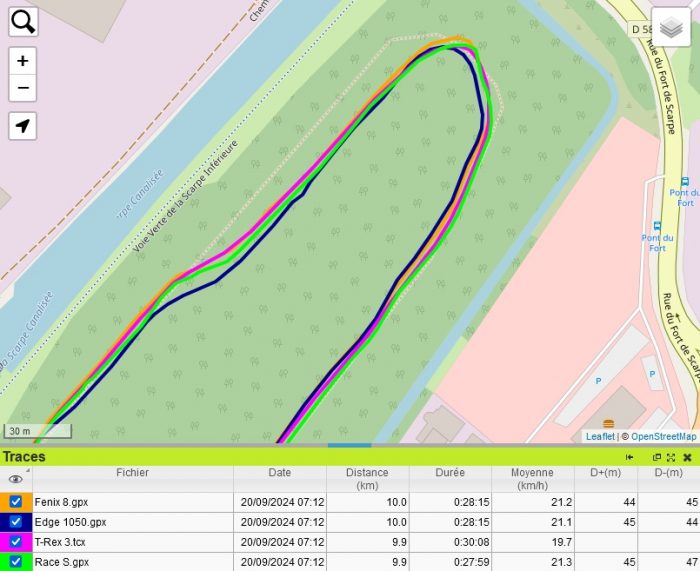Open the map search magnifier
Viewport: 700px width, 571px height.
coord(23,21)
